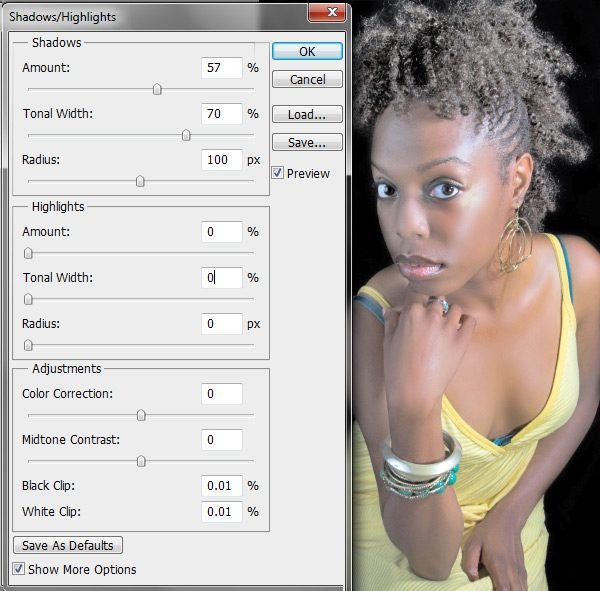Image resolution: width=600 pixels, height=591 pixels.
Task: Click the Midtone Contrast slider handle
Action: pyautogui.click(x=141, y=461)
